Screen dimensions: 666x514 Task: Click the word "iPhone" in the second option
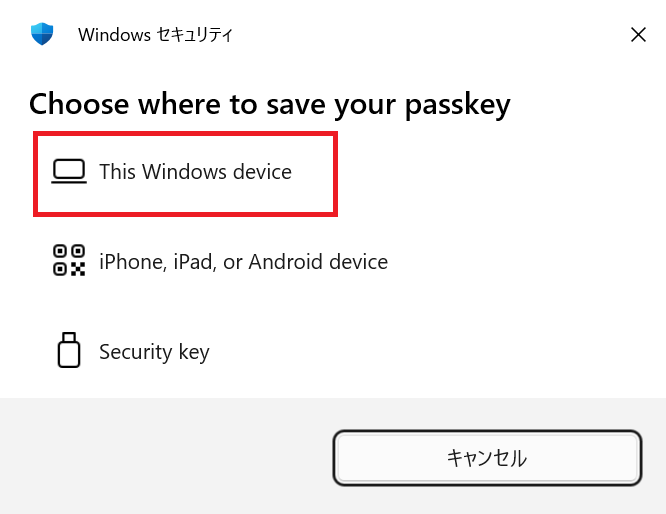[130, 262]
